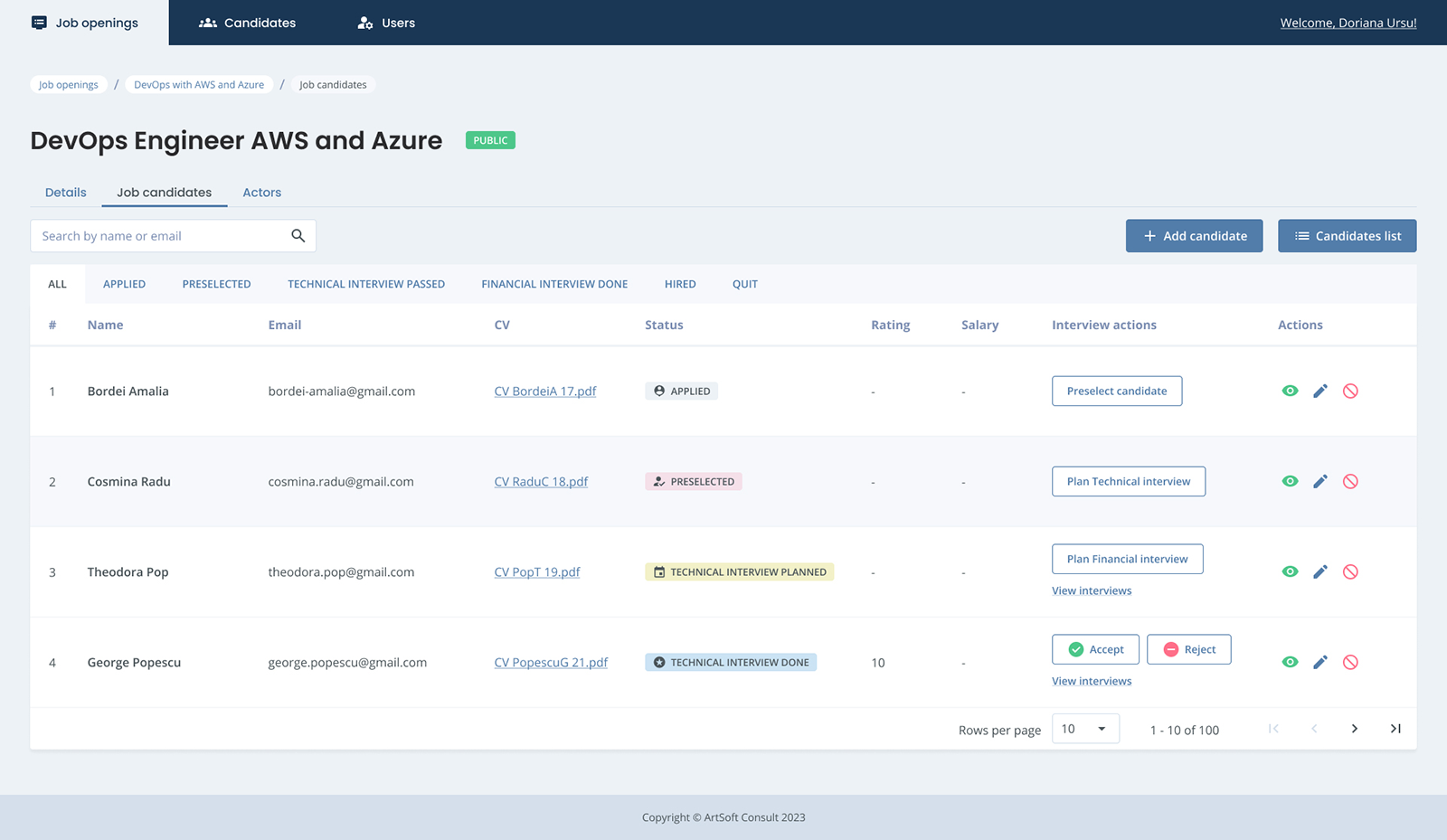The height and width of the screenshot is (840, 1447).
Task: Click the Salary column header
Action: click(x=980, y=326)
